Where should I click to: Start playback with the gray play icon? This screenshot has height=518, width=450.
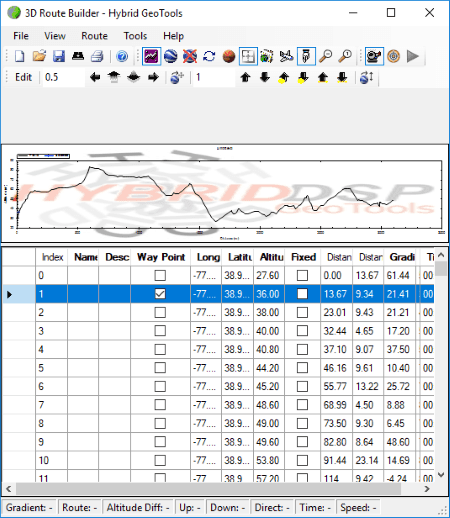tap(413, 56)
